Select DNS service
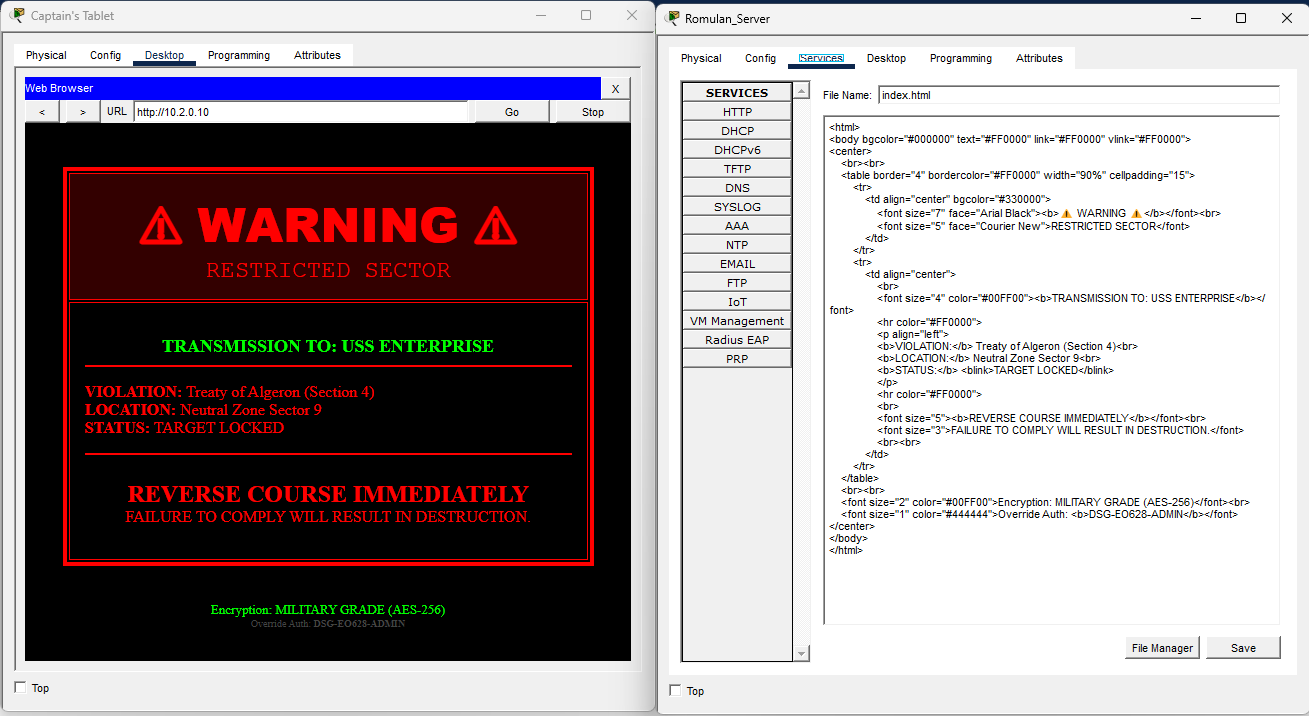Screen dimensions: 1309x716 point(737,188)
